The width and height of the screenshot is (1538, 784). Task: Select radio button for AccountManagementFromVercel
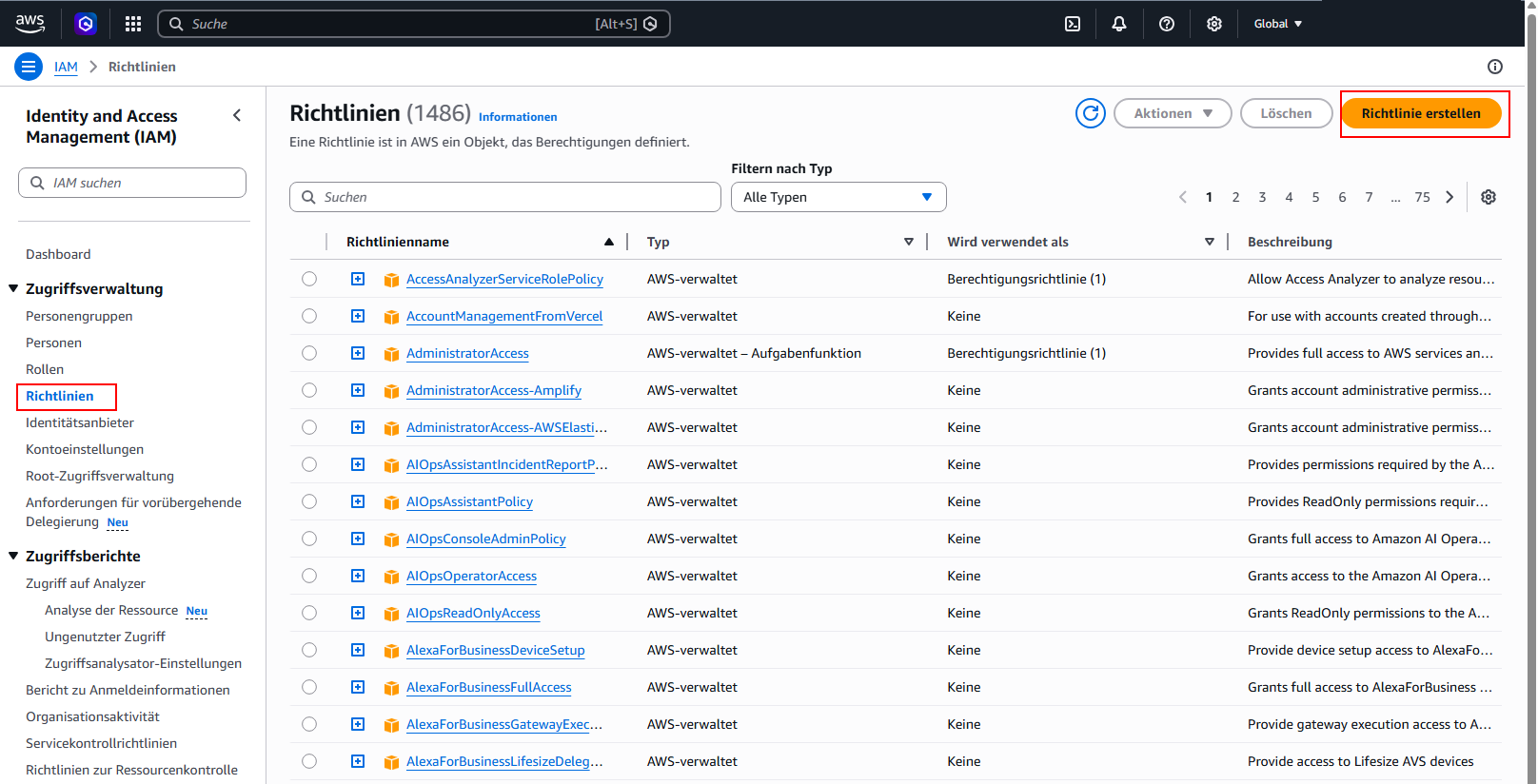pos(309,316)
